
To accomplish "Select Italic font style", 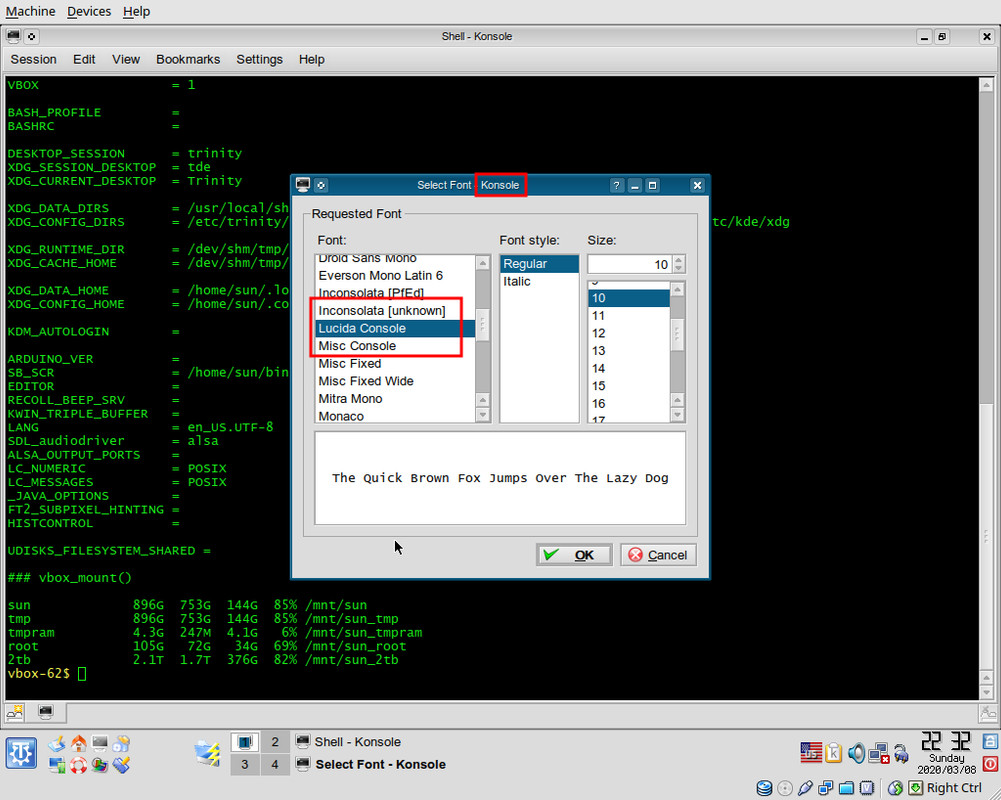I will pos(539,282).
